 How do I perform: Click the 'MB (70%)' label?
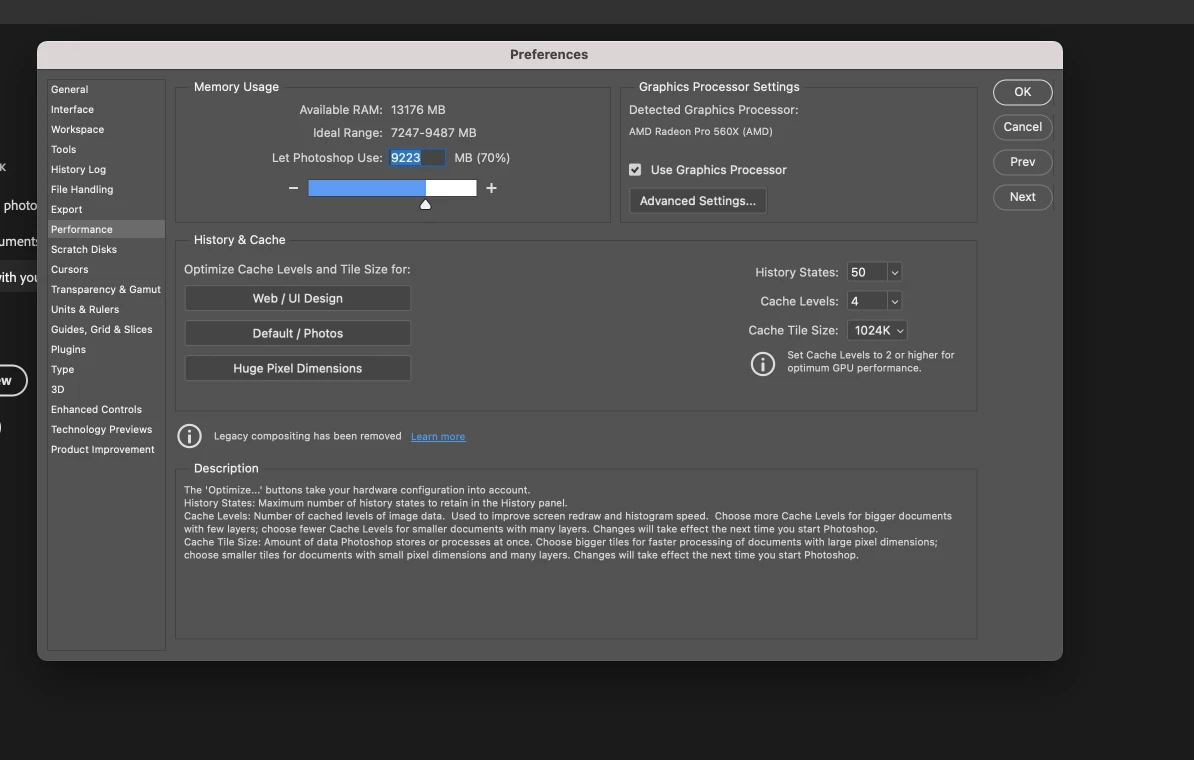[482, 158]
